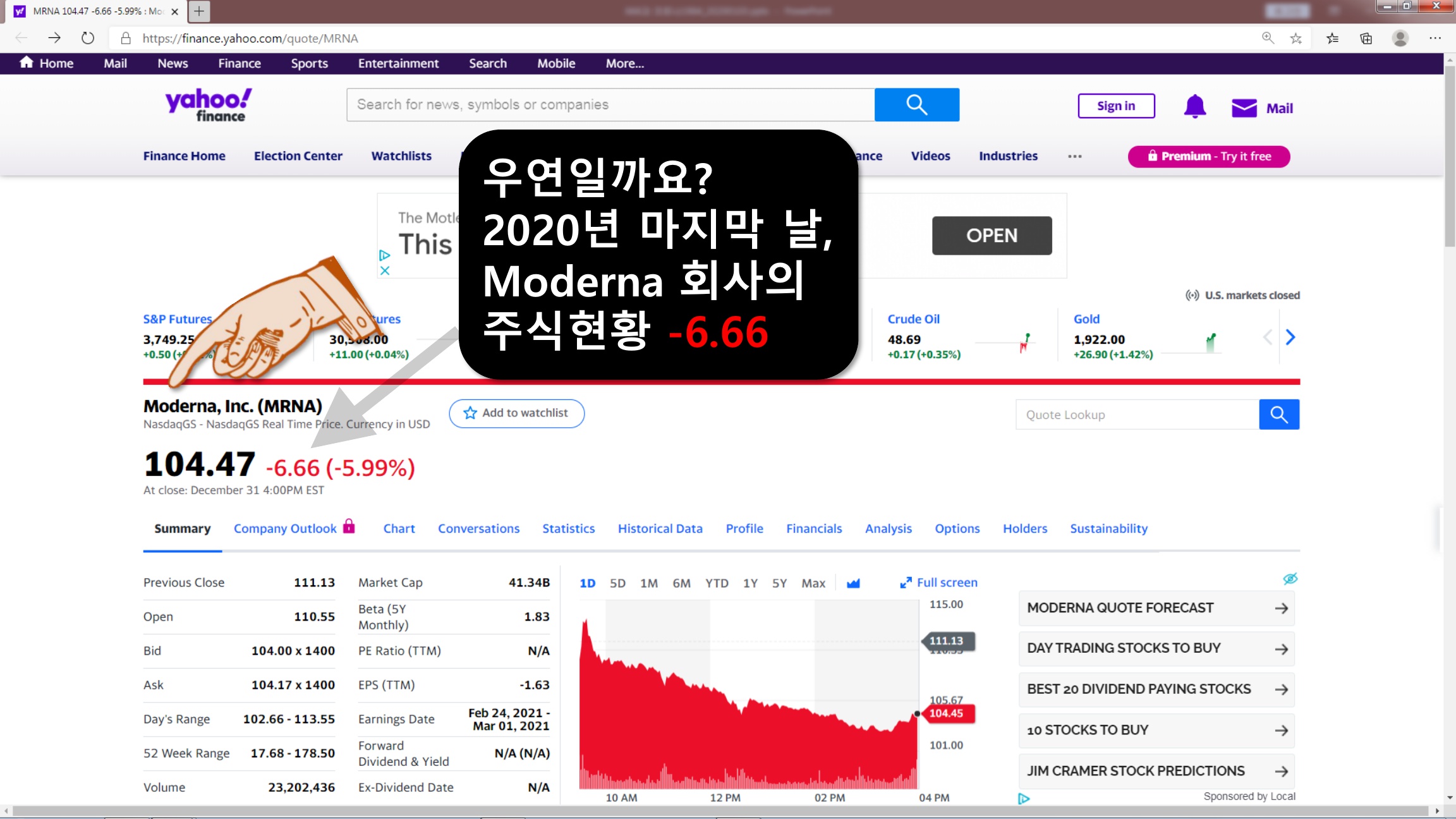This screenshot has width=1456, height=819.
Task: Show previous market tickers arrow
Action: (1268, 337)
